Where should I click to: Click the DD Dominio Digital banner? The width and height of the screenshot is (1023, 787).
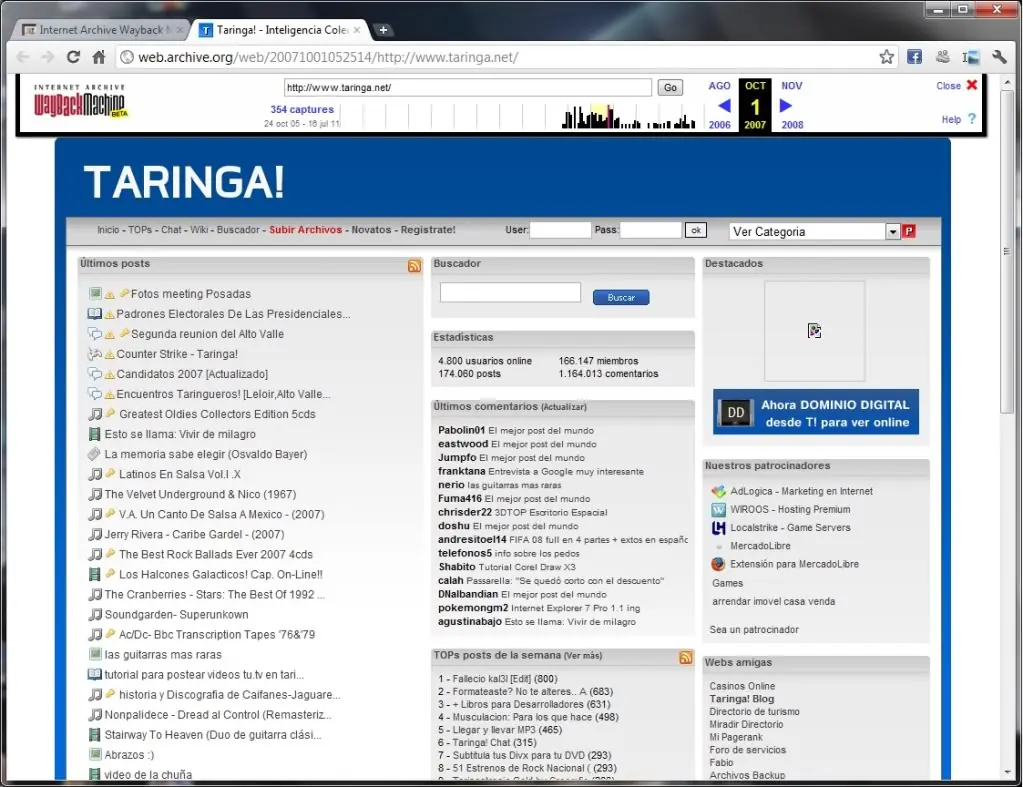pos(816,412)
